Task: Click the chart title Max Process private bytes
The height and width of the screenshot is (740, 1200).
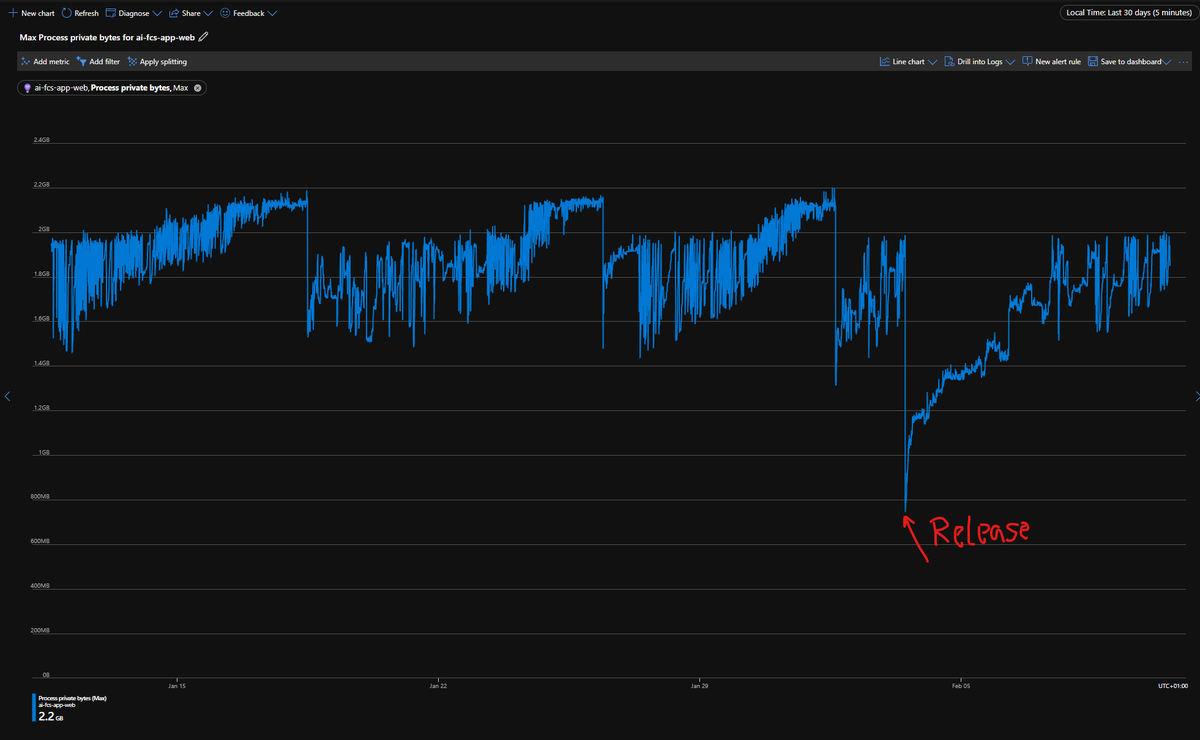Action: (x=108, y=36)
